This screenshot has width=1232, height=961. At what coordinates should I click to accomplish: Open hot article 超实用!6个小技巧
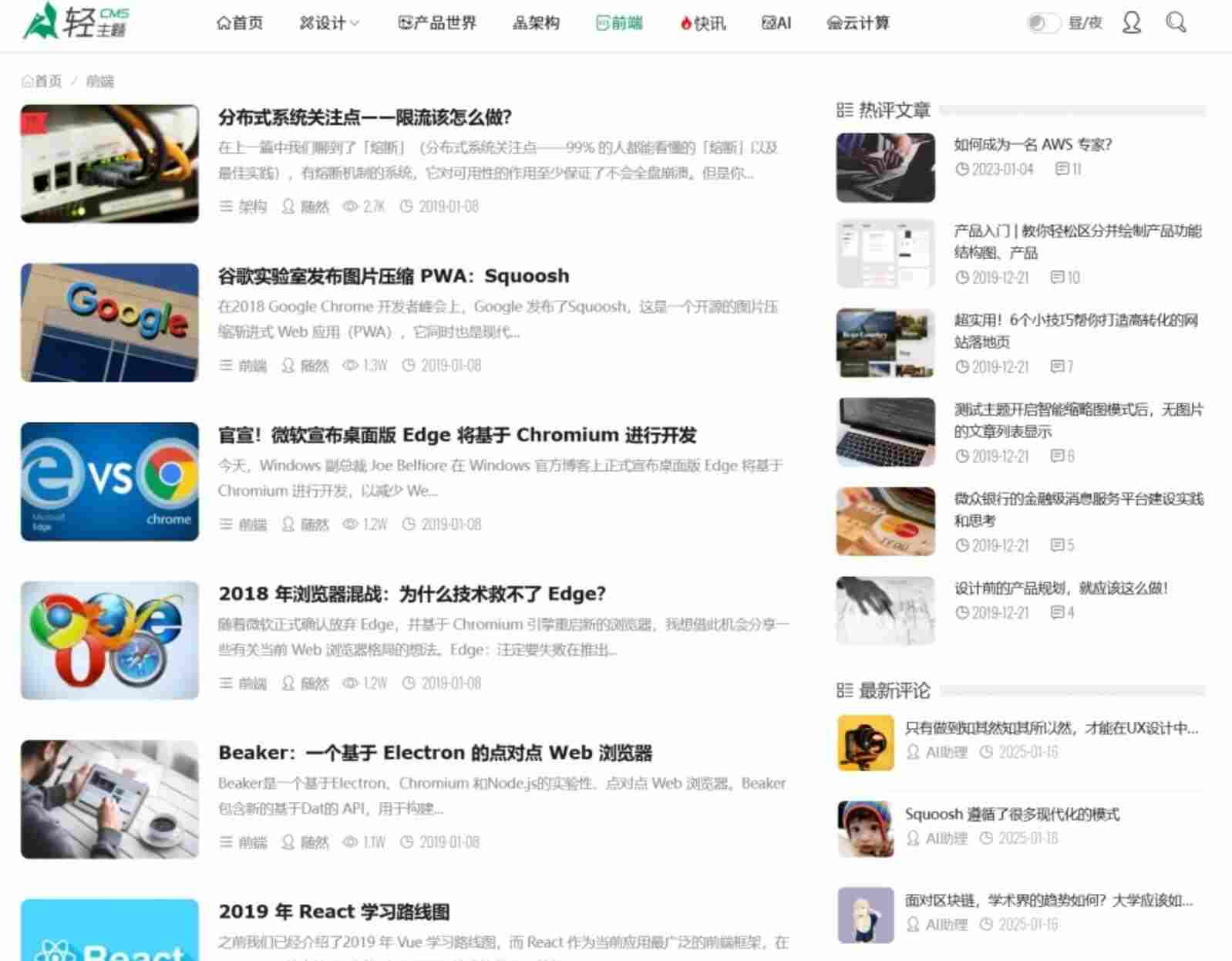coord(1076,331)
